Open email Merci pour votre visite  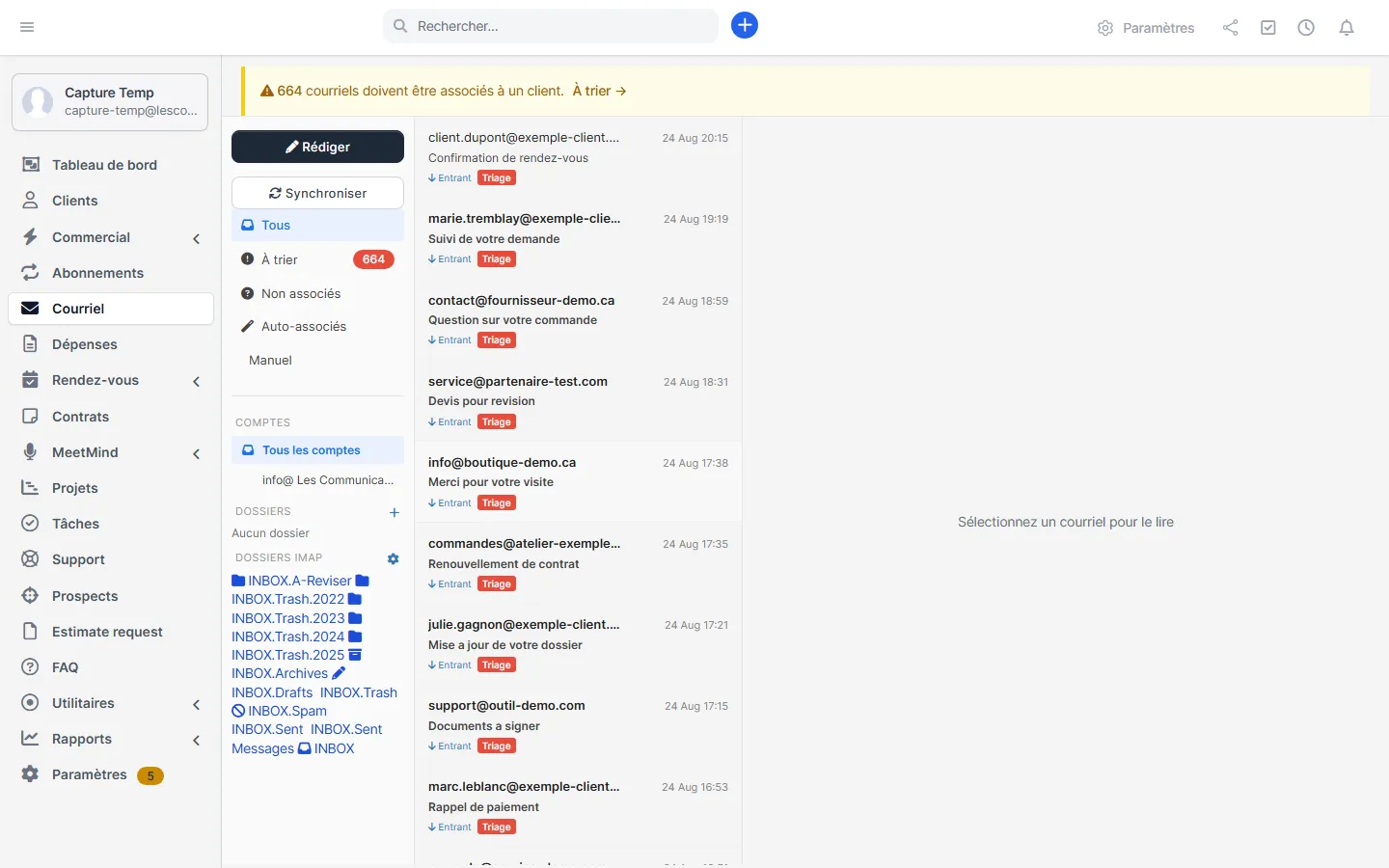578,482
